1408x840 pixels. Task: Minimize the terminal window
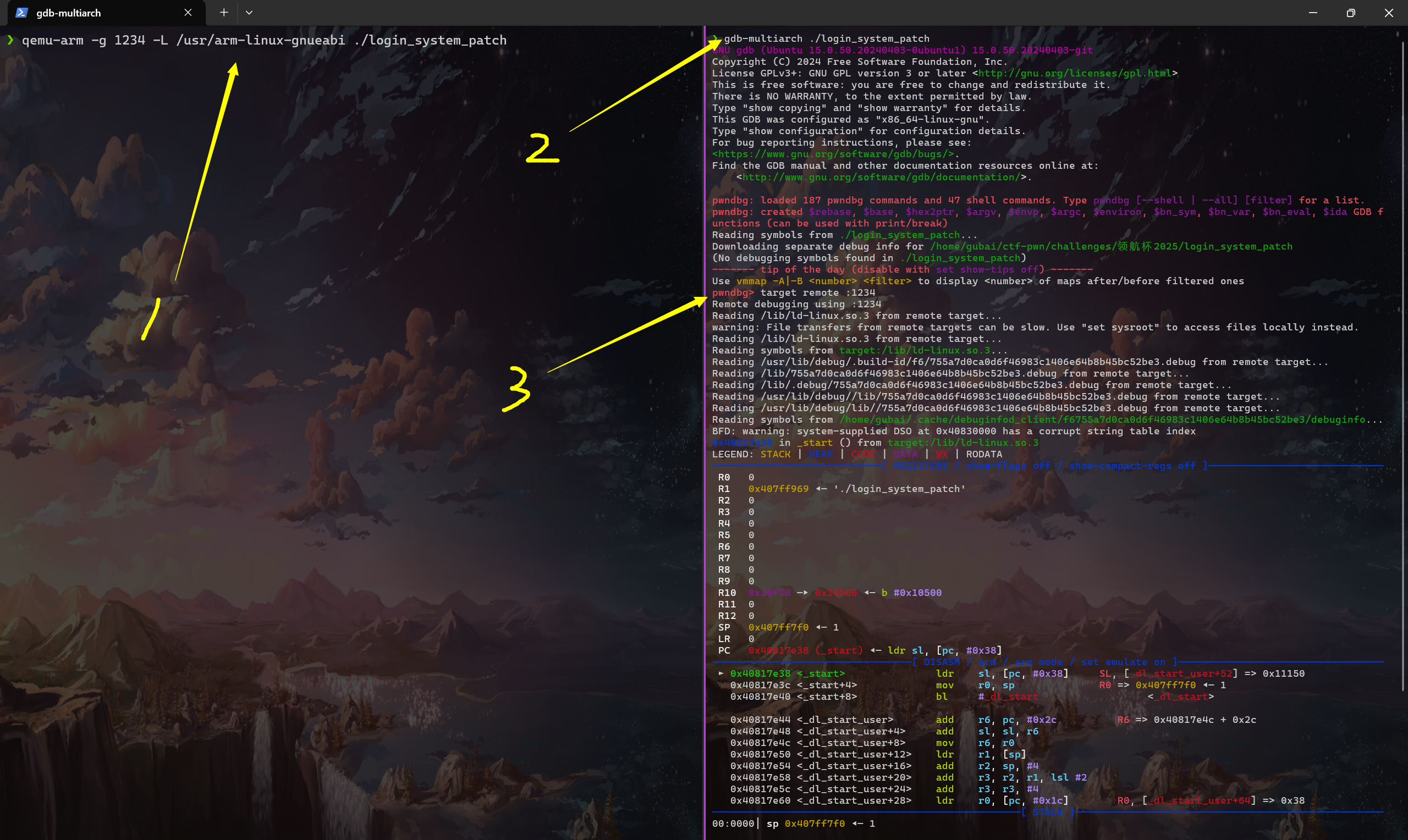1313,13
